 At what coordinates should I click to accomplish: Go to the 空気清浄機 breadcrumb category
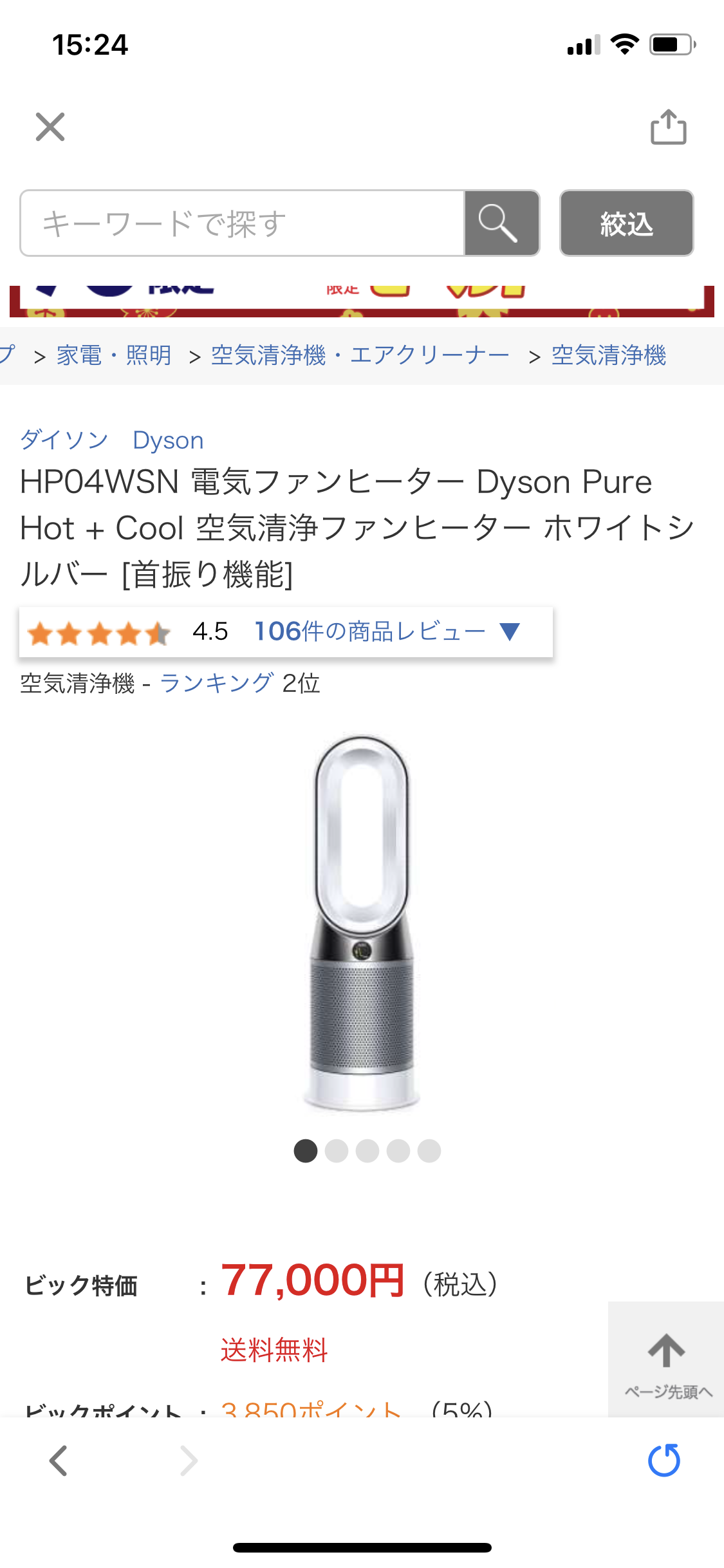(x=609, y=355)
